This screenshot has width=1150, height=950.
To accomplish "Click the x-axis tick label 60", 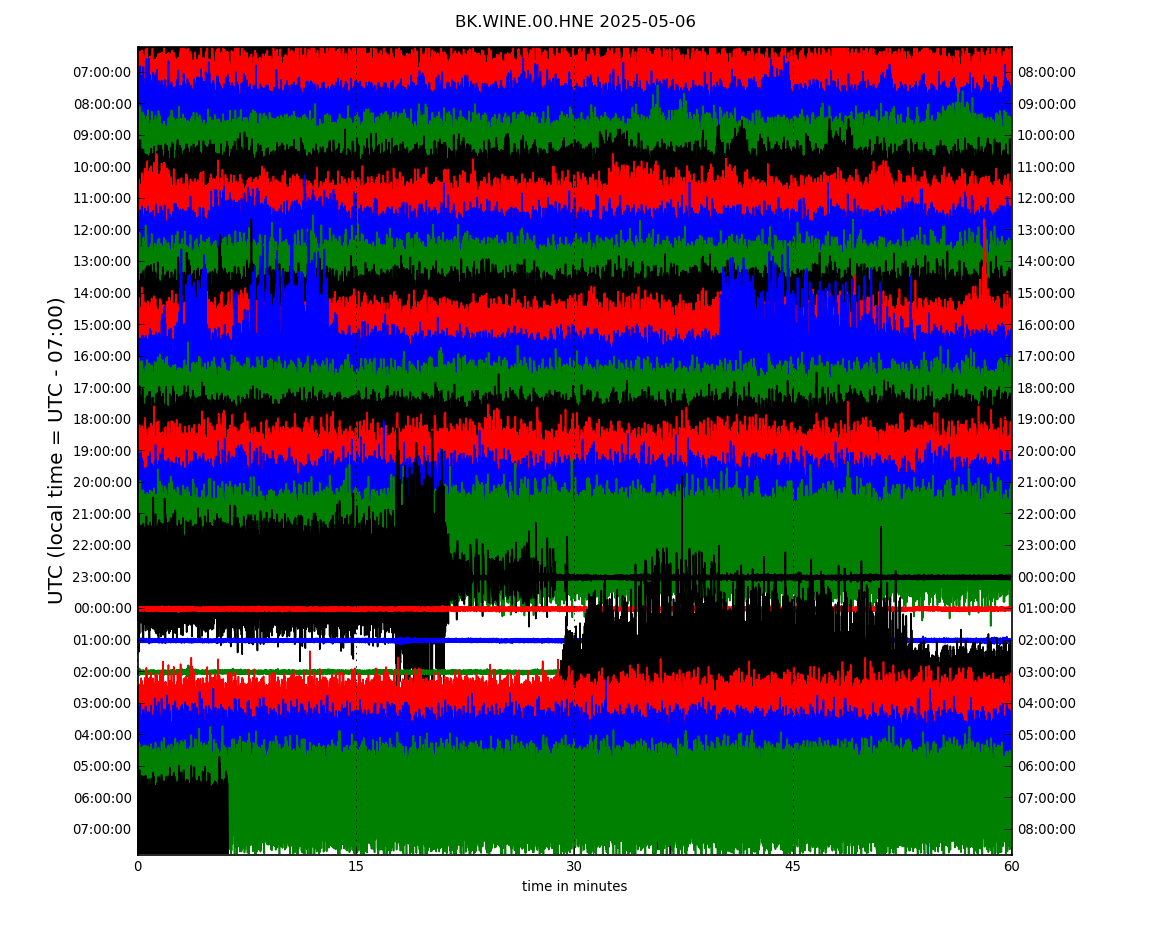I will (1011, 866).
